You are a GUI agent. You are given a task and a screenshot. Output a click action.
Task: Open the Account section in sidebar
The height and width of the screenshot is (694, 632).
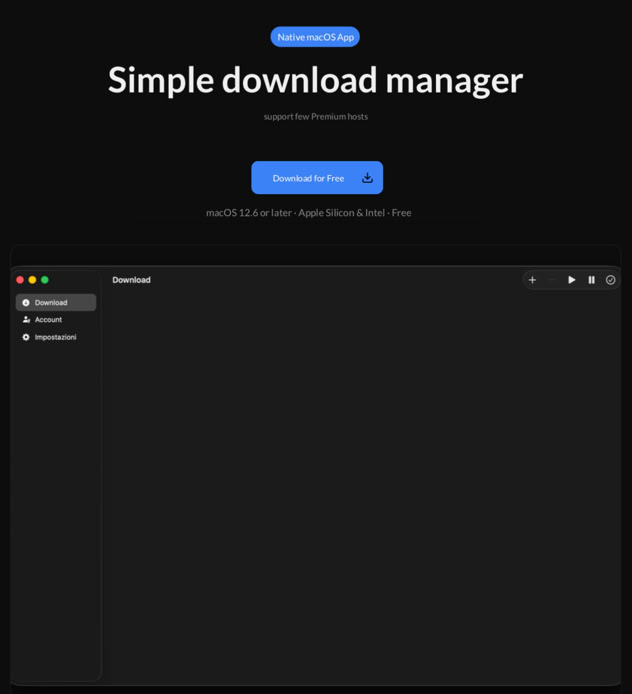56,320
